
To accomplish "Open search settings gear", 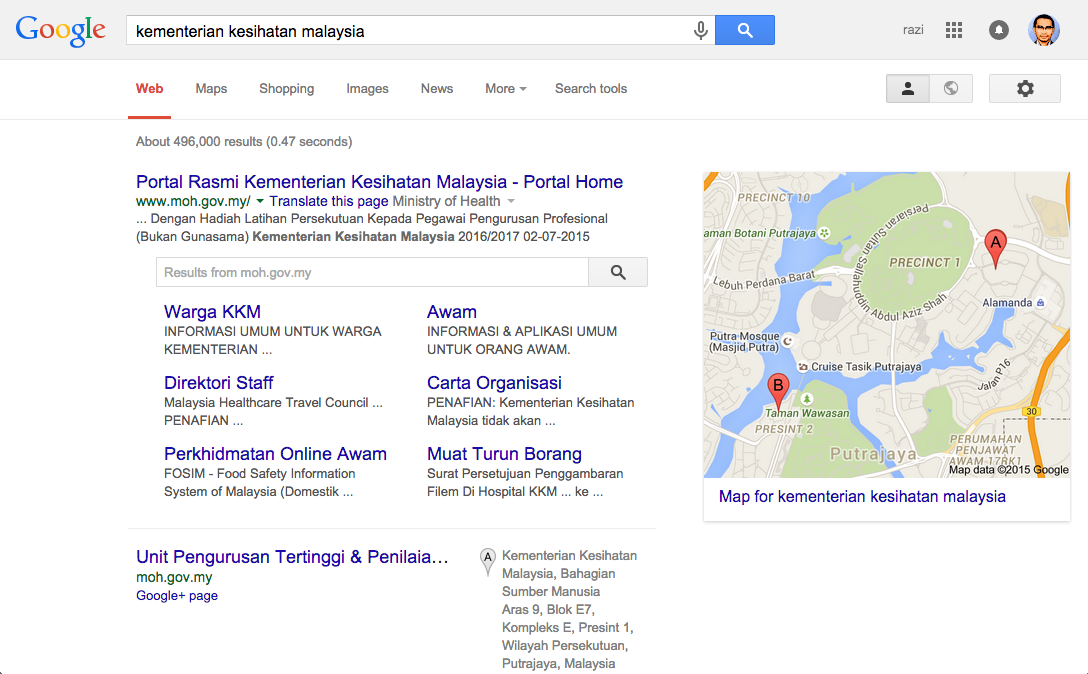I will click(1025, 89).
